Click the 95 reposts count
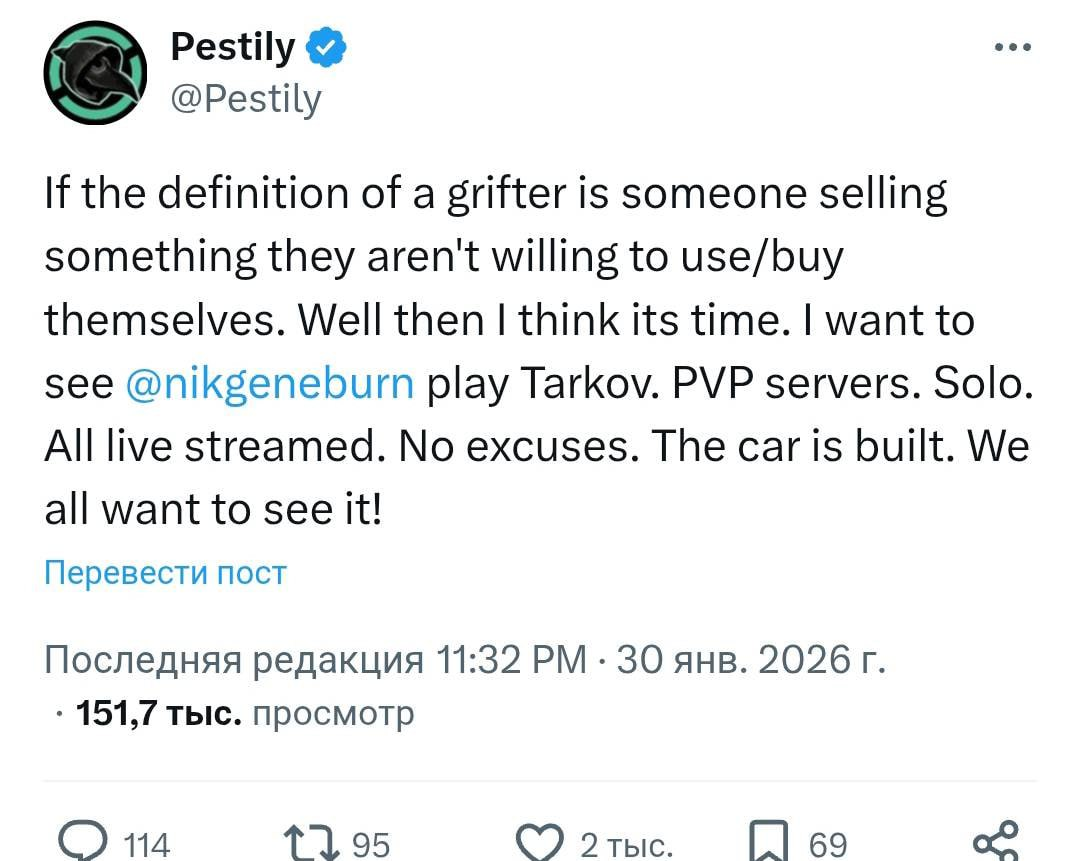This screenshot has height=861, width=1080. 371,845
